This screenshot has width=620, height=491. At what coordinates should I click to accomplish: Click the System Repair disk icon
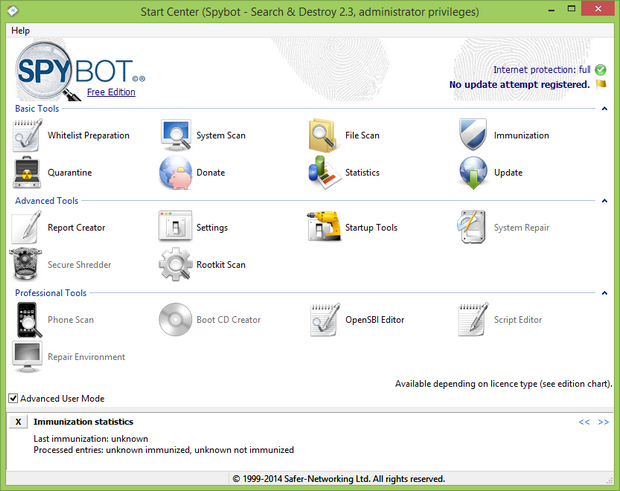pos(471,227)
